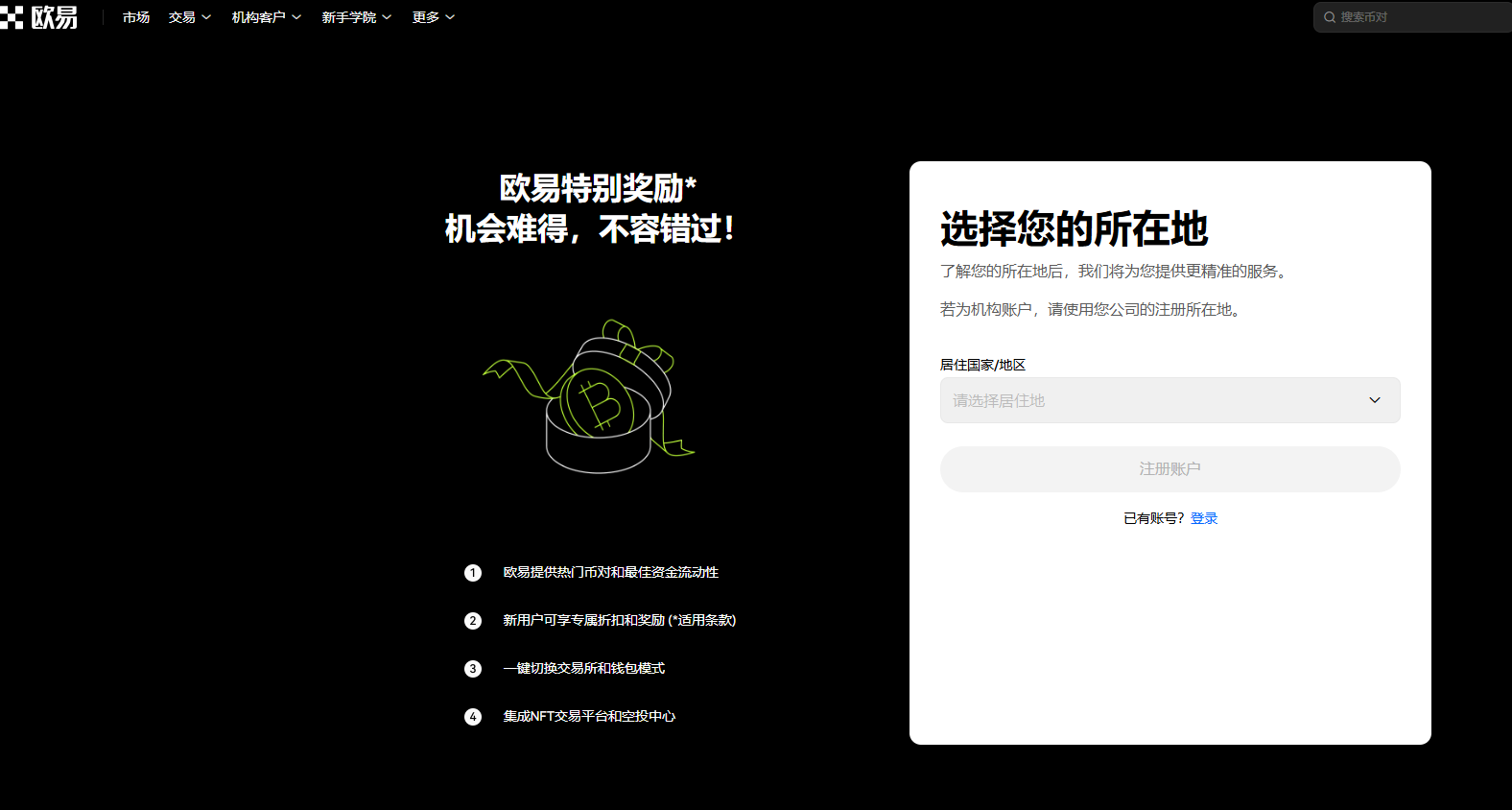Click the magnifier icon in search box

1330,17
